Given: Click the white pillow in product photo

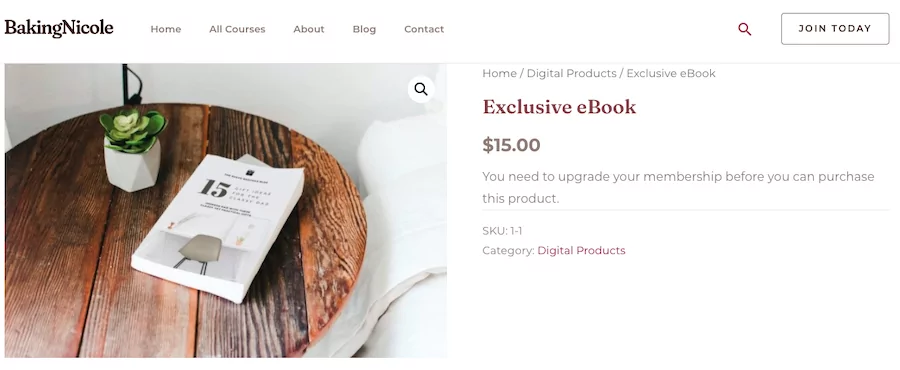Looking at the screenshot, I should [402, 172].
